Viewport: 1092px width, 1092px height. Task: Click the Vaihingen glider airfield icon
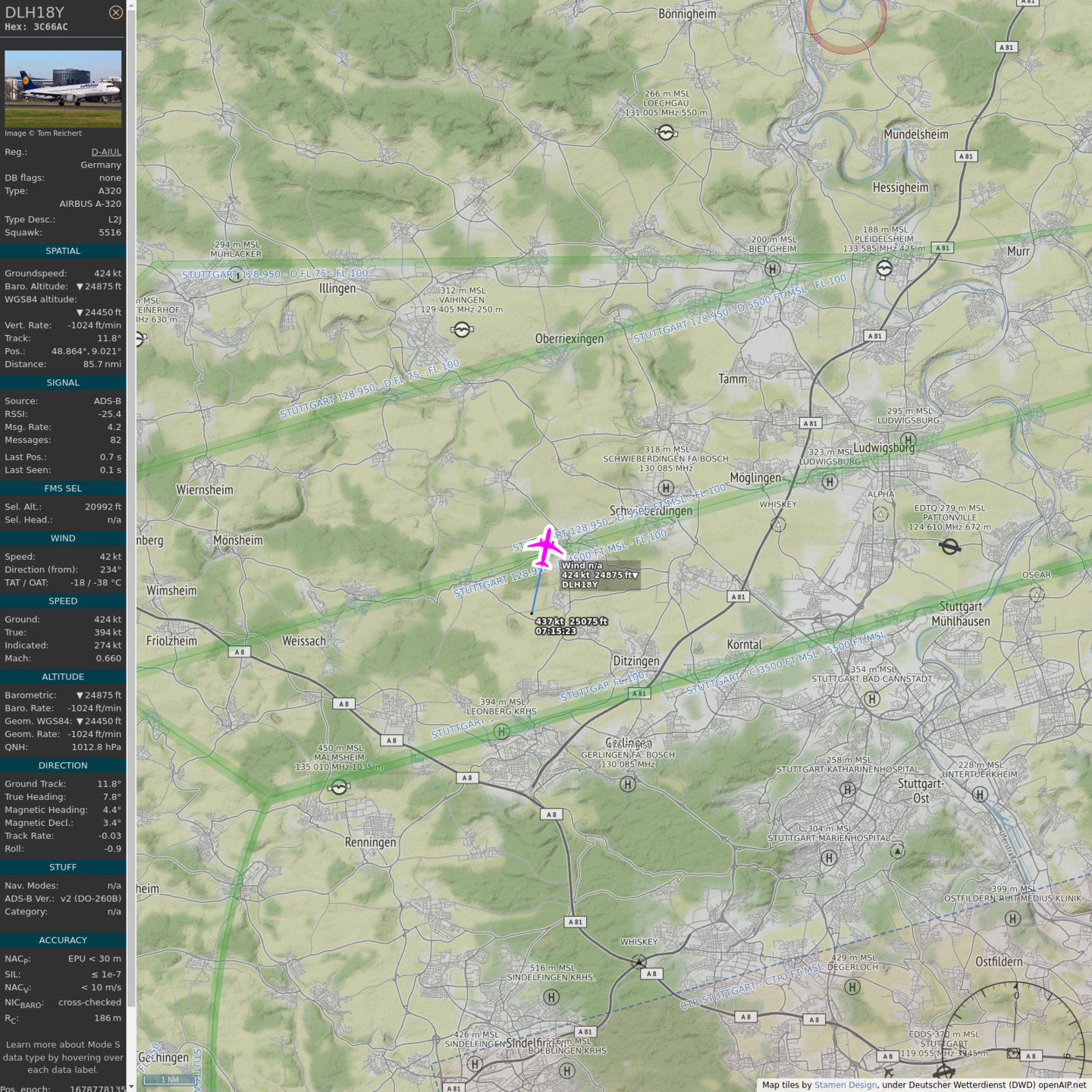(x=462, y=329)
